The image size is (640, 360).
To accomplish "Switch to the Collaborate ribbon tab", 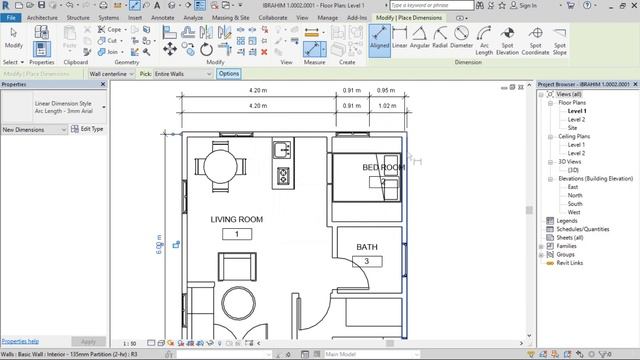I will [273, 18].
